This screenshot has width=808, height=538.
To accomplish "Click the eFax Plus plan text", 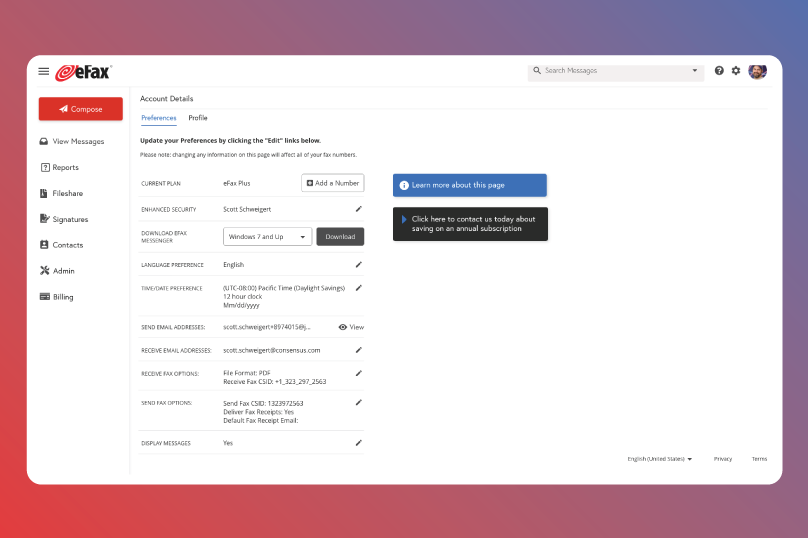I will (x=237, y=183).
